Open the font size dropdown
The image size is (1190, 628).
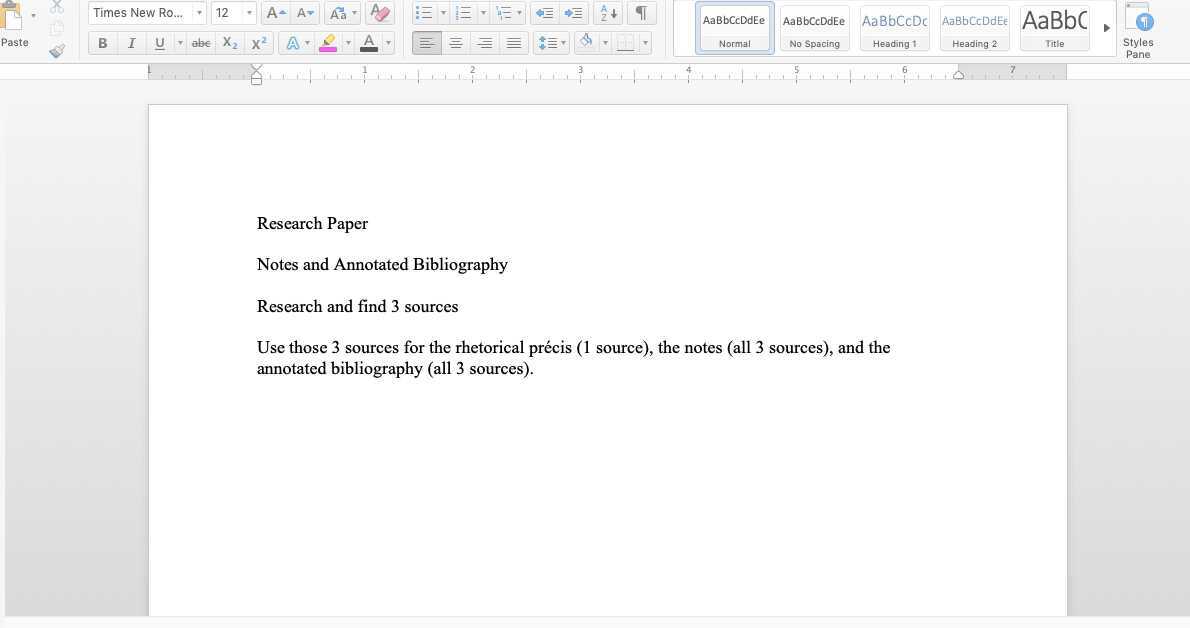pyautogui.click(x=249, y=13)
